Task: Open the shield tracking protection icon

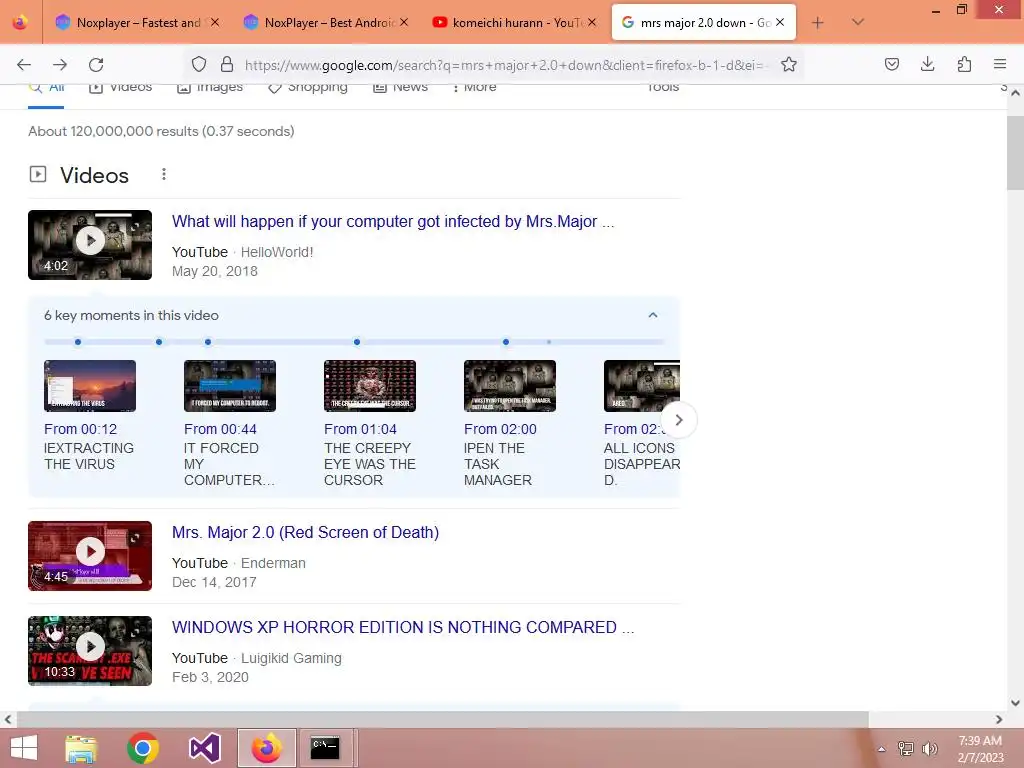Action: coord(199,64)
